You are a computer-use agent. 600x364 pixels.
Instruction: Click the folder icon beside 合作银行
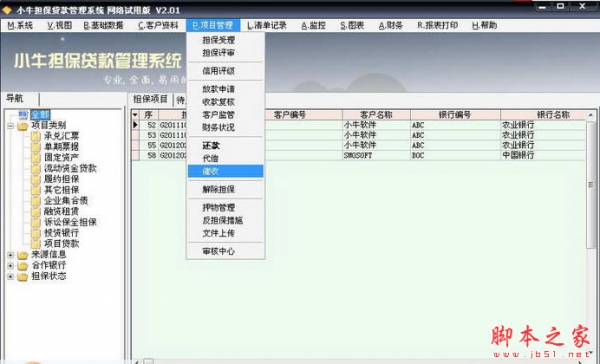[23, 265]
